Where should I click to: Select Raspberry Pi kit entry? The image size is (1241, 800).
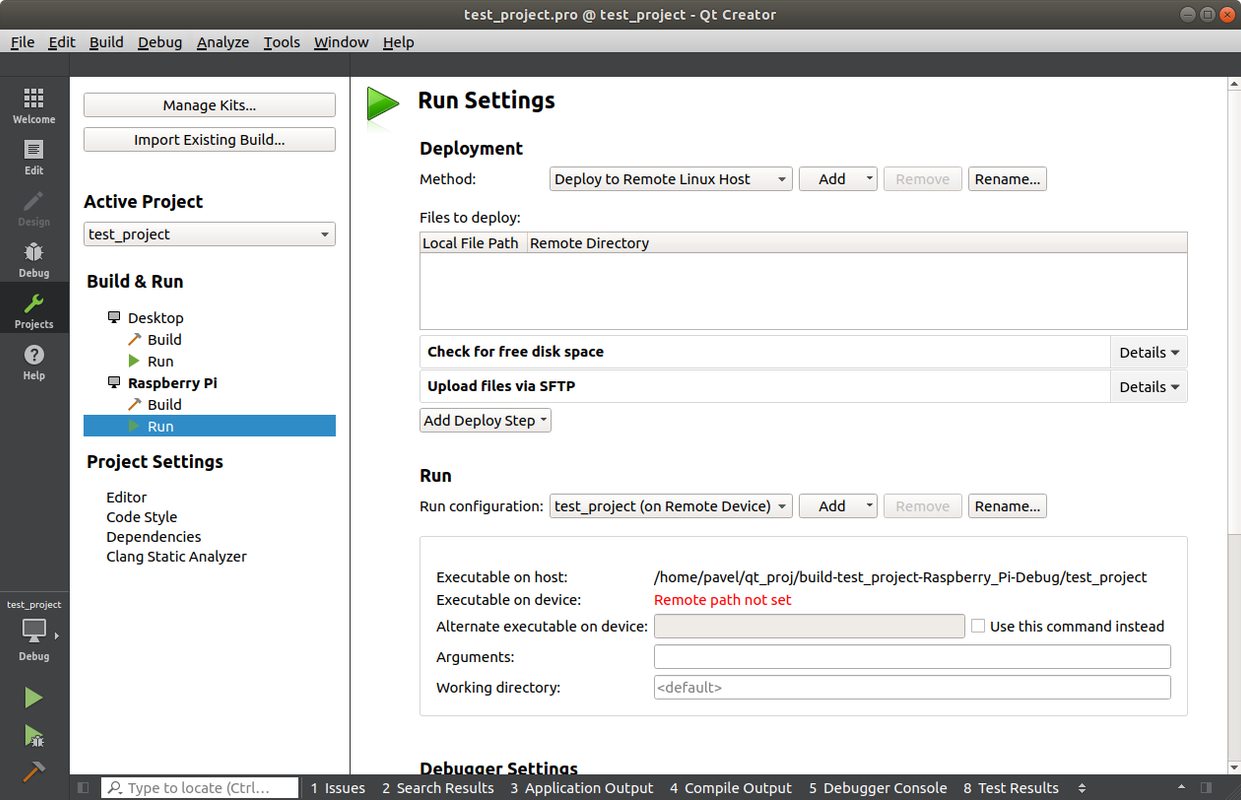click(172, 383)
